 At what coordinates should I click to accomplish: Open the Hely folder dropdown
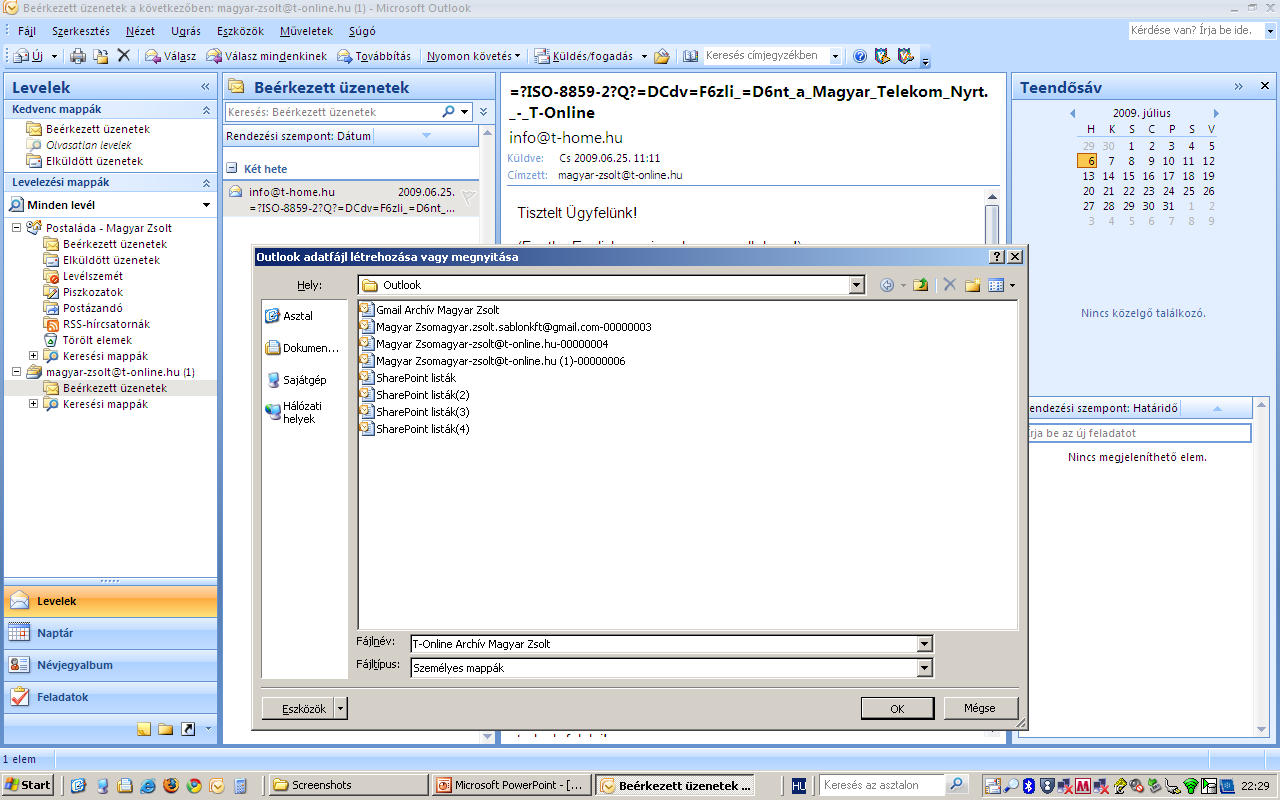point(856,285)
